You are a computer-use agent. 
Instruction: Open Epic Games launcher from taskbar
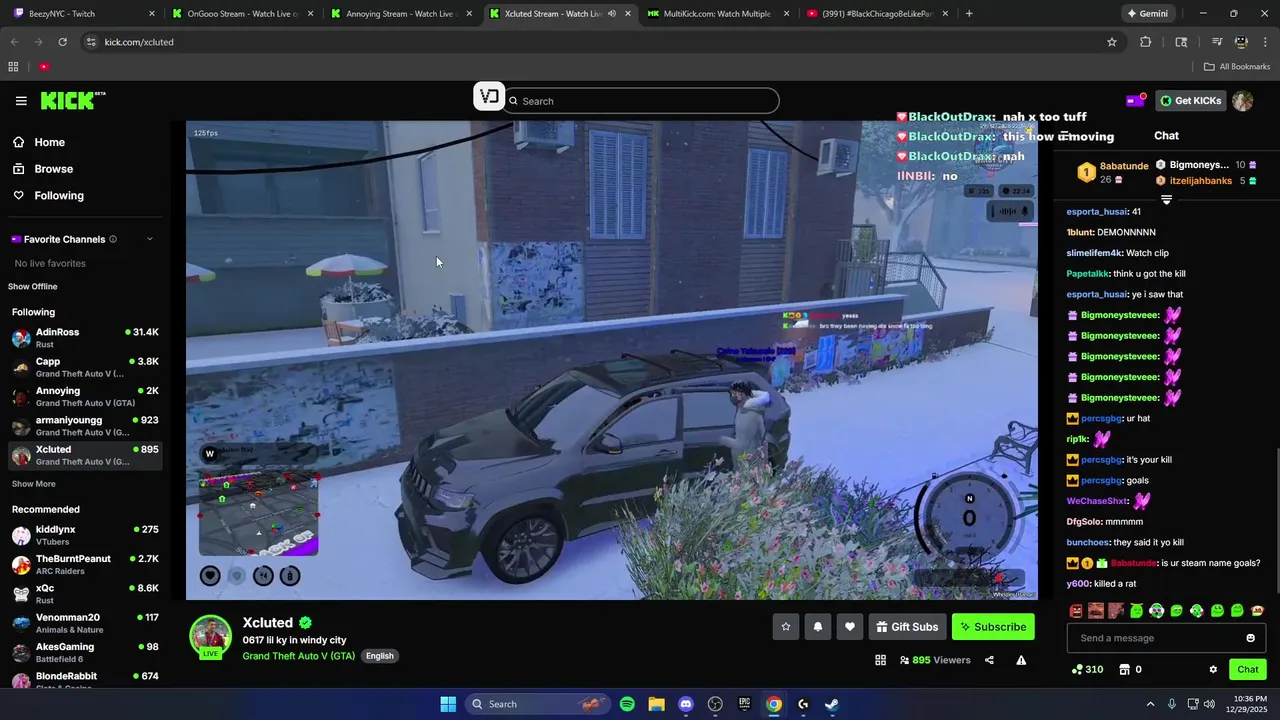(x=744, y=704)
